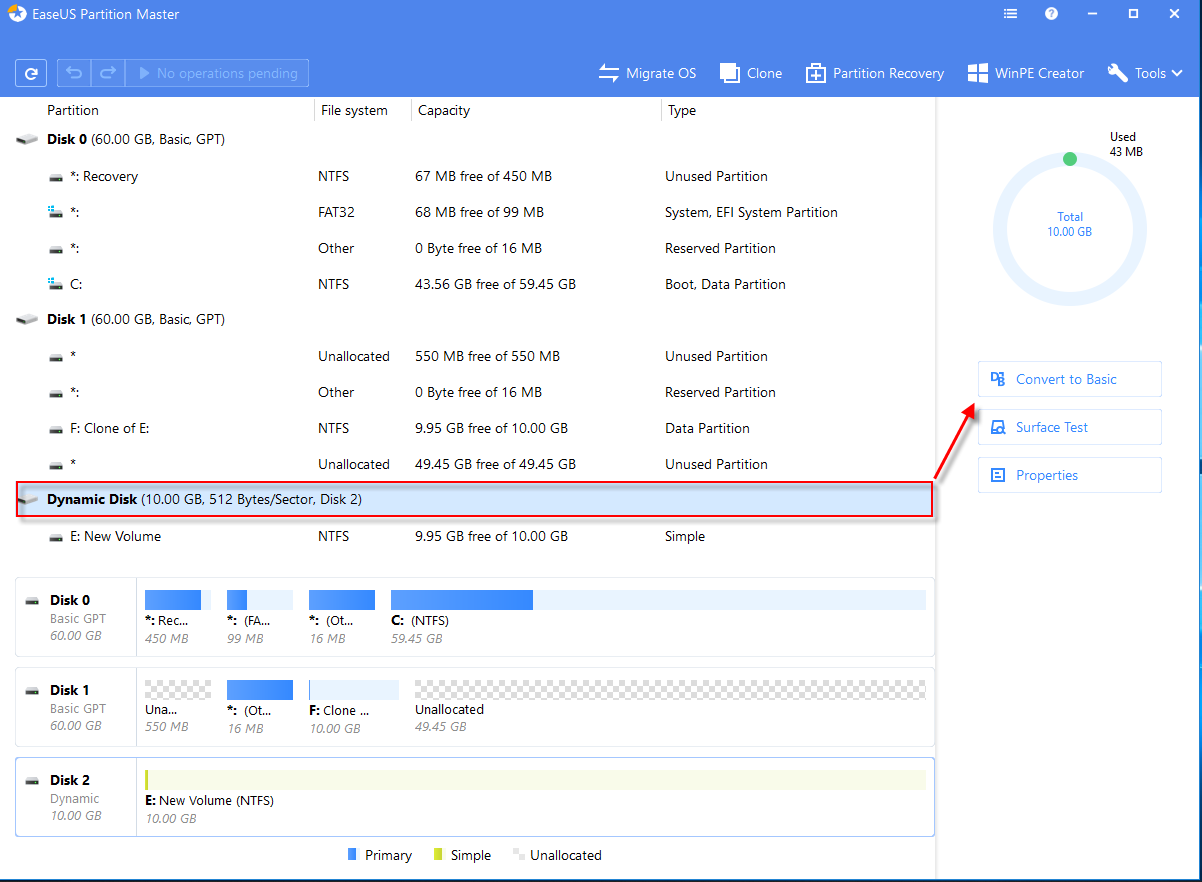
Task: Select Disk 0 row in partition list
Action: coord(475,139)
